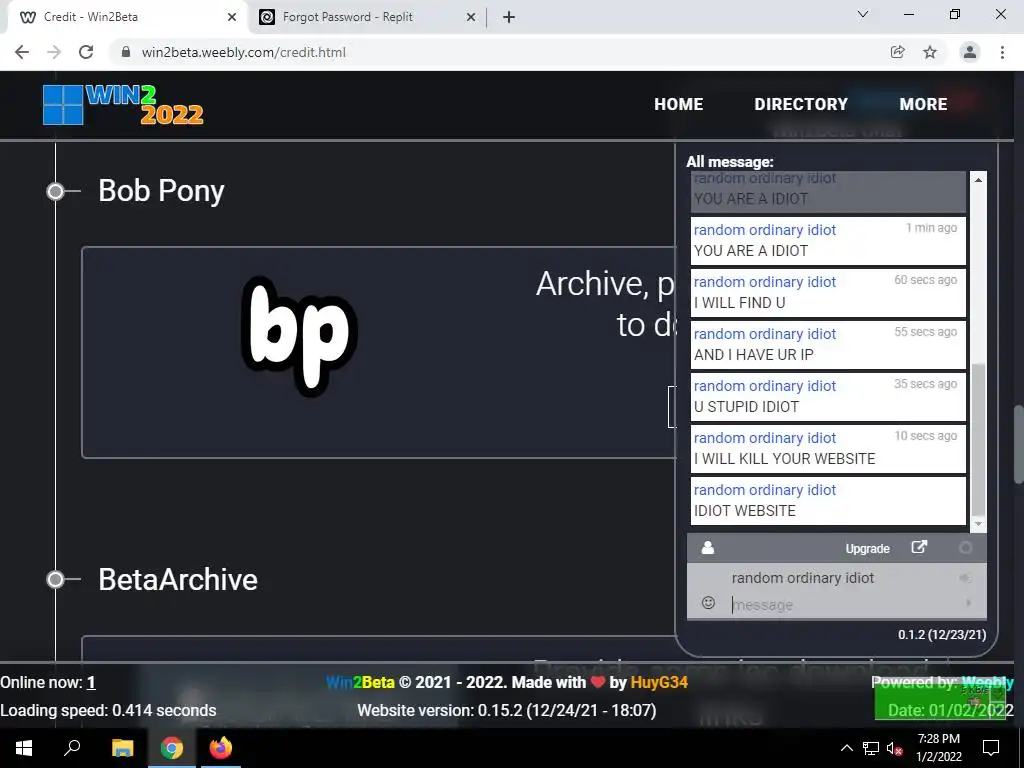Toggle chat sound speaker icon
Screen dimensions: 1024x768
tap(965, 578)
